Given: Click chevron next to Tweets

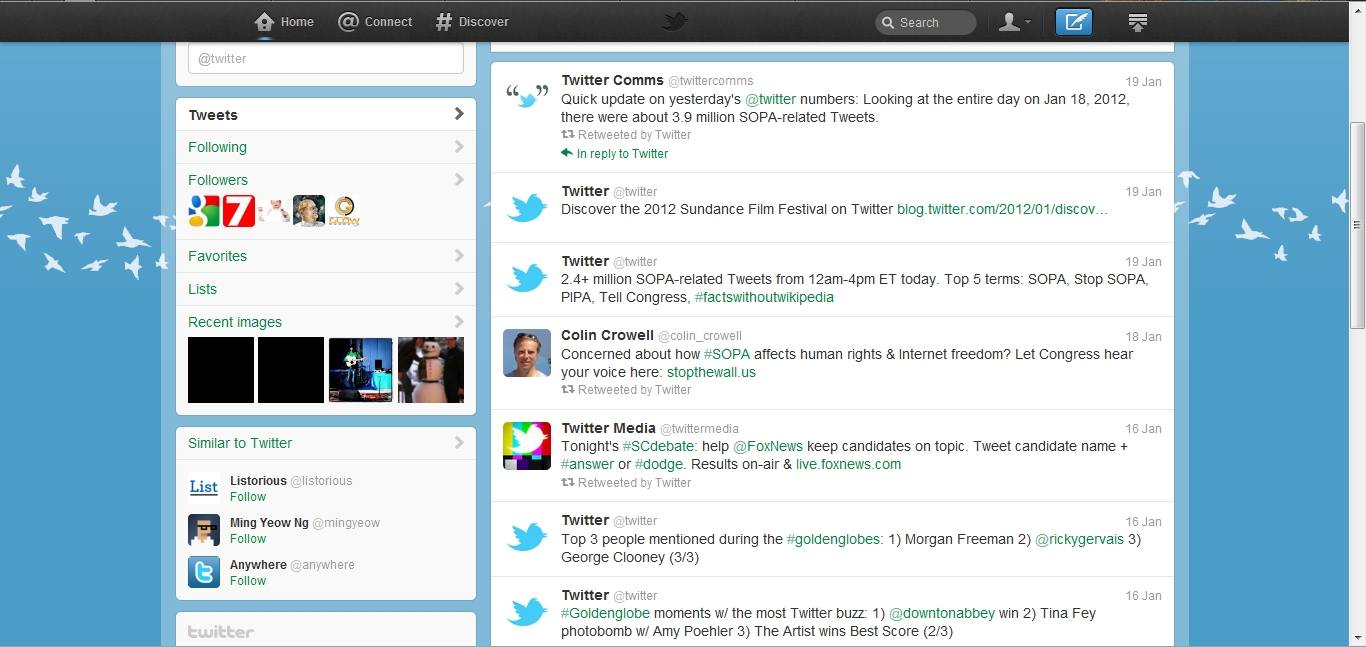Looking at the screenshot, I should (459, 114).
